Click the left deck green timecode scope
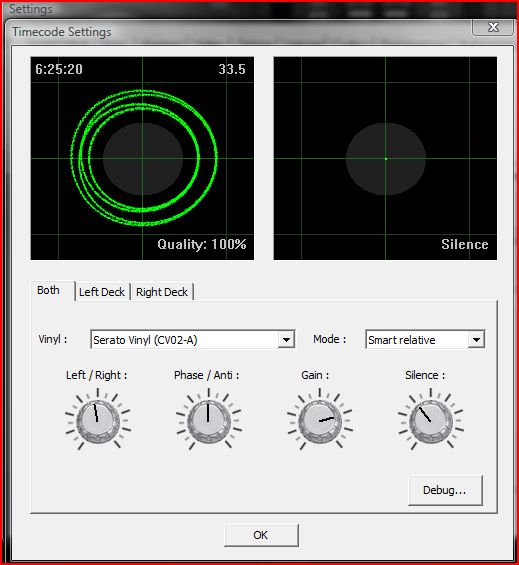The image size is (519, 565). pos(142,158)
